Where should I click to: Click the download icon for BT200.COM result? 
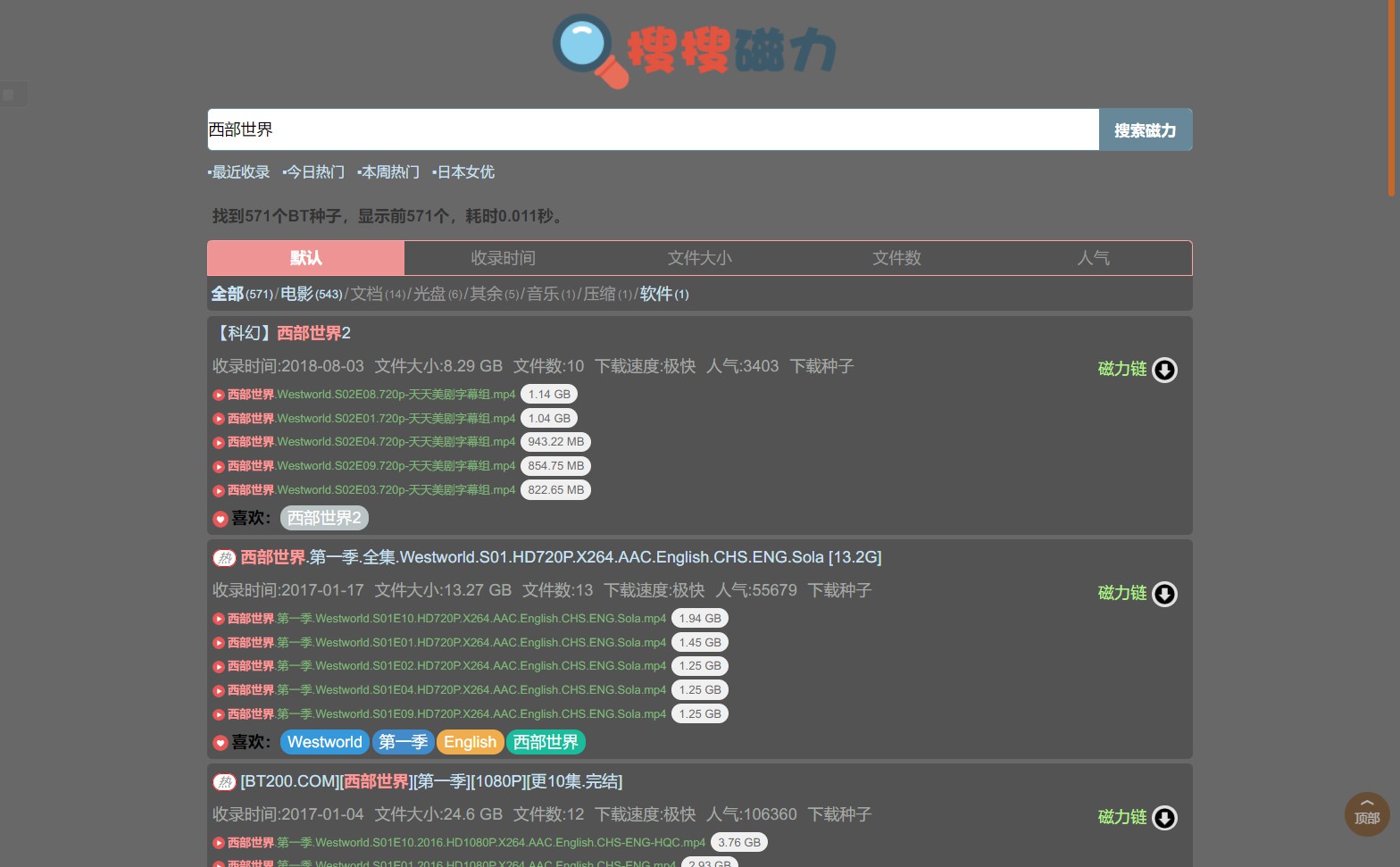pyautogui.click(x=1164, y=818)
